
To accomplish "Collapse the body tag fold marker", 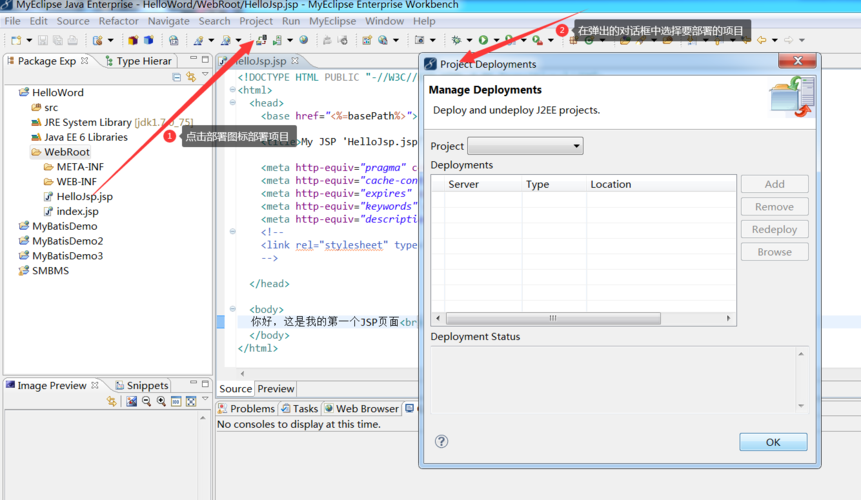I will (233, 309).
